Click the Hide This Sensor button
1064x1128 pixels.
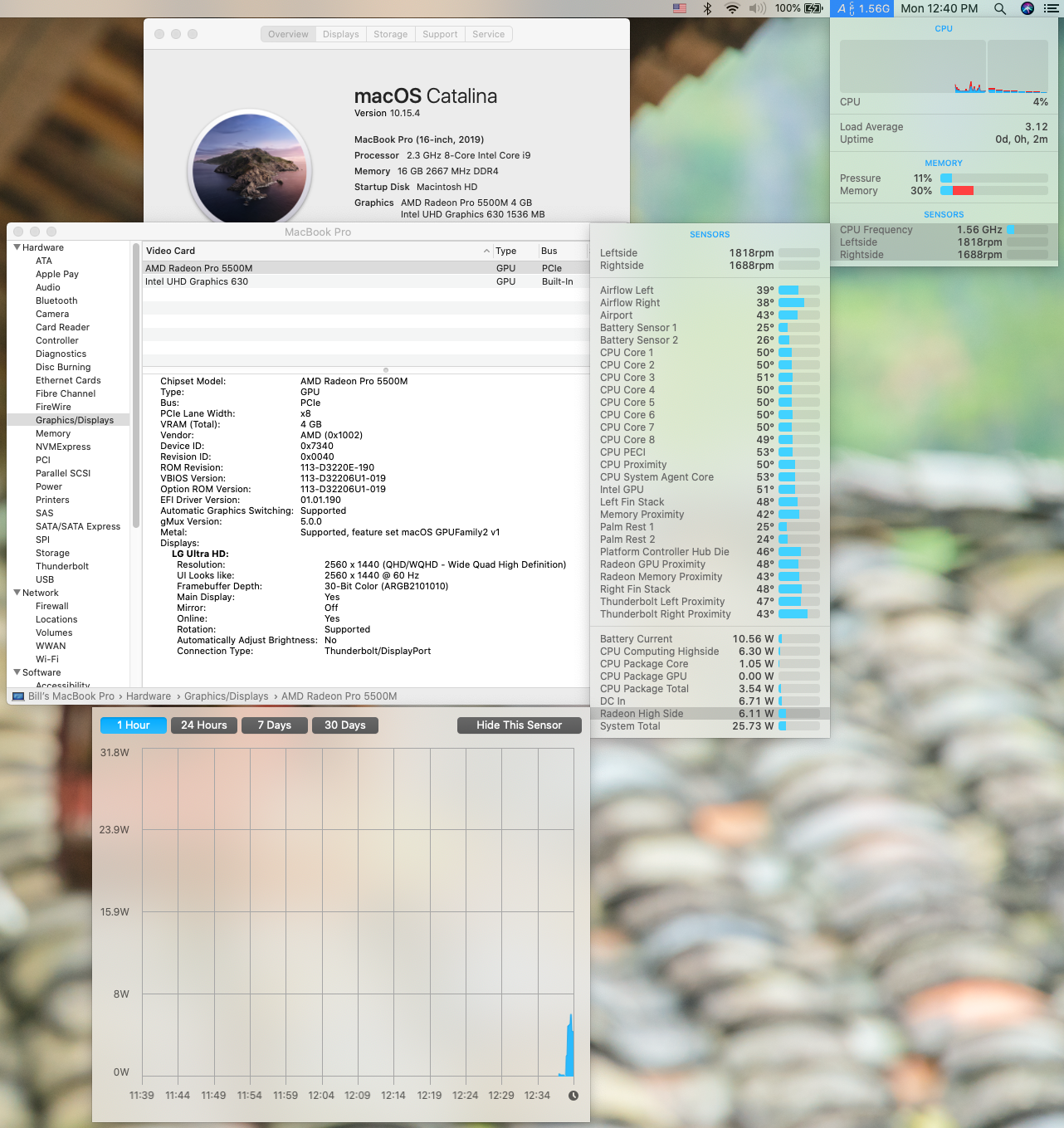[x=520, y=725]
